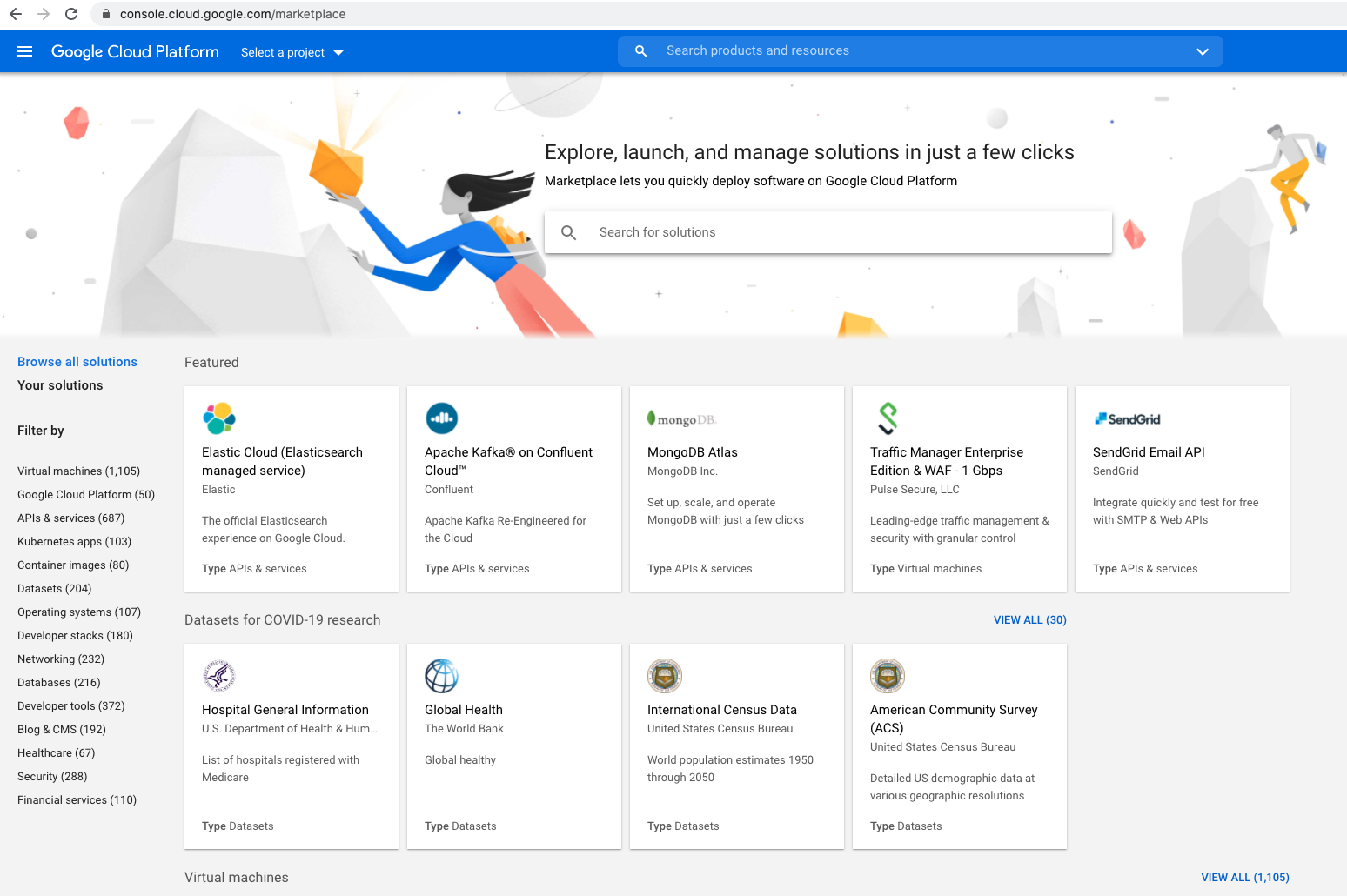The image size is (1347, 896).
Task: Click the American Community Survey seal icon
Action: [x=888, y=676]
